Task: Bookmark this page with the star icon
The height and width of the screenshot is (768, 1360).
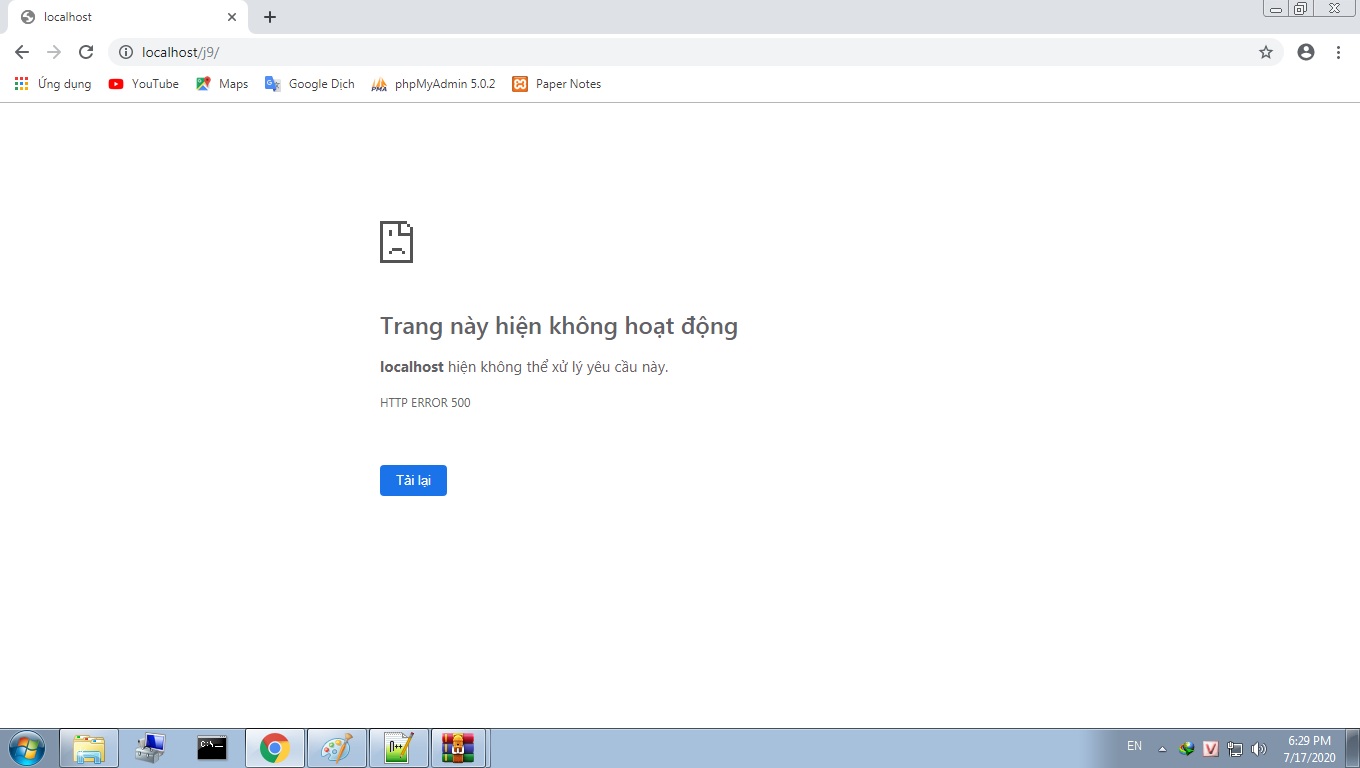Action: 1265,52
